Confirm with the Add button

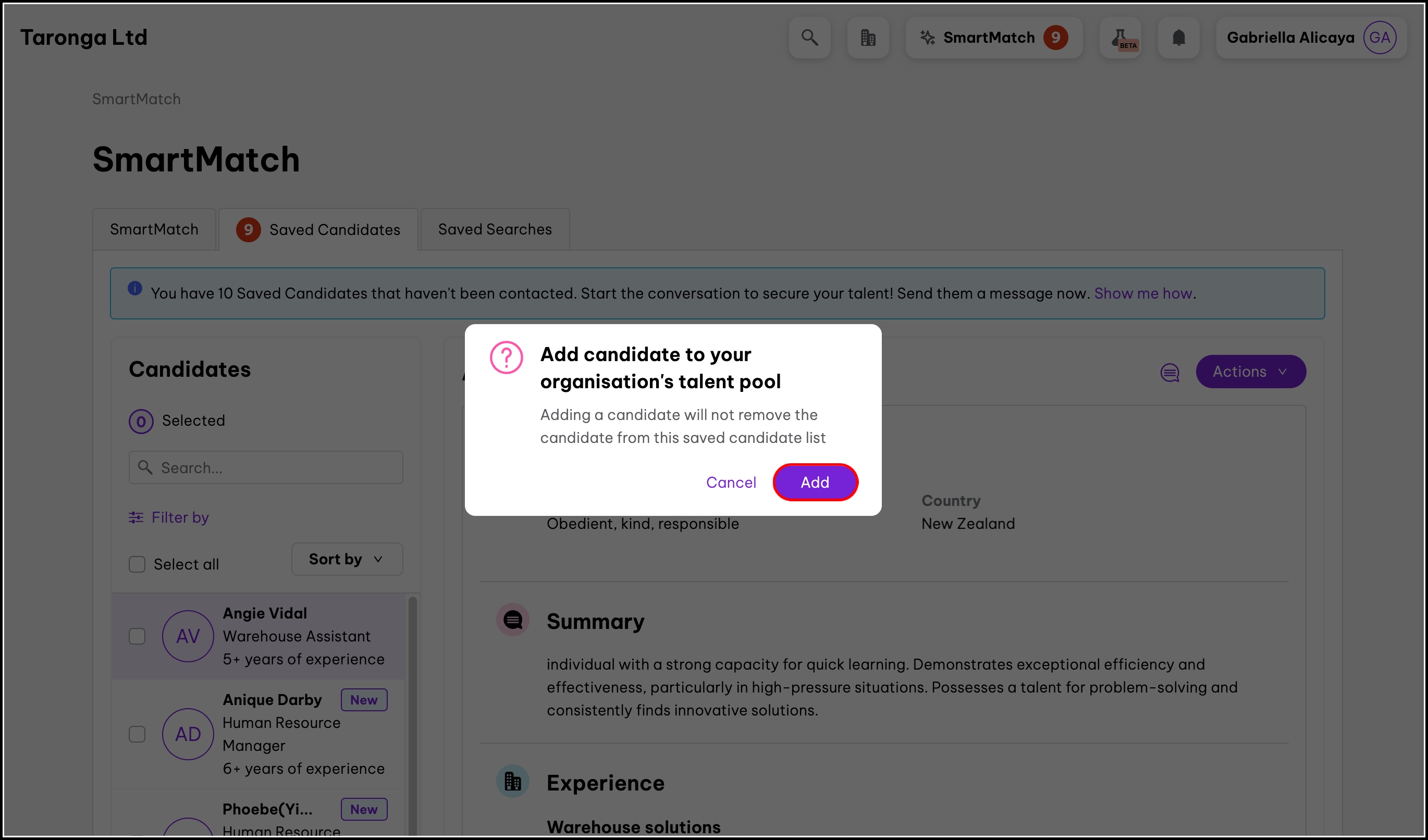[x=815, y=482]
